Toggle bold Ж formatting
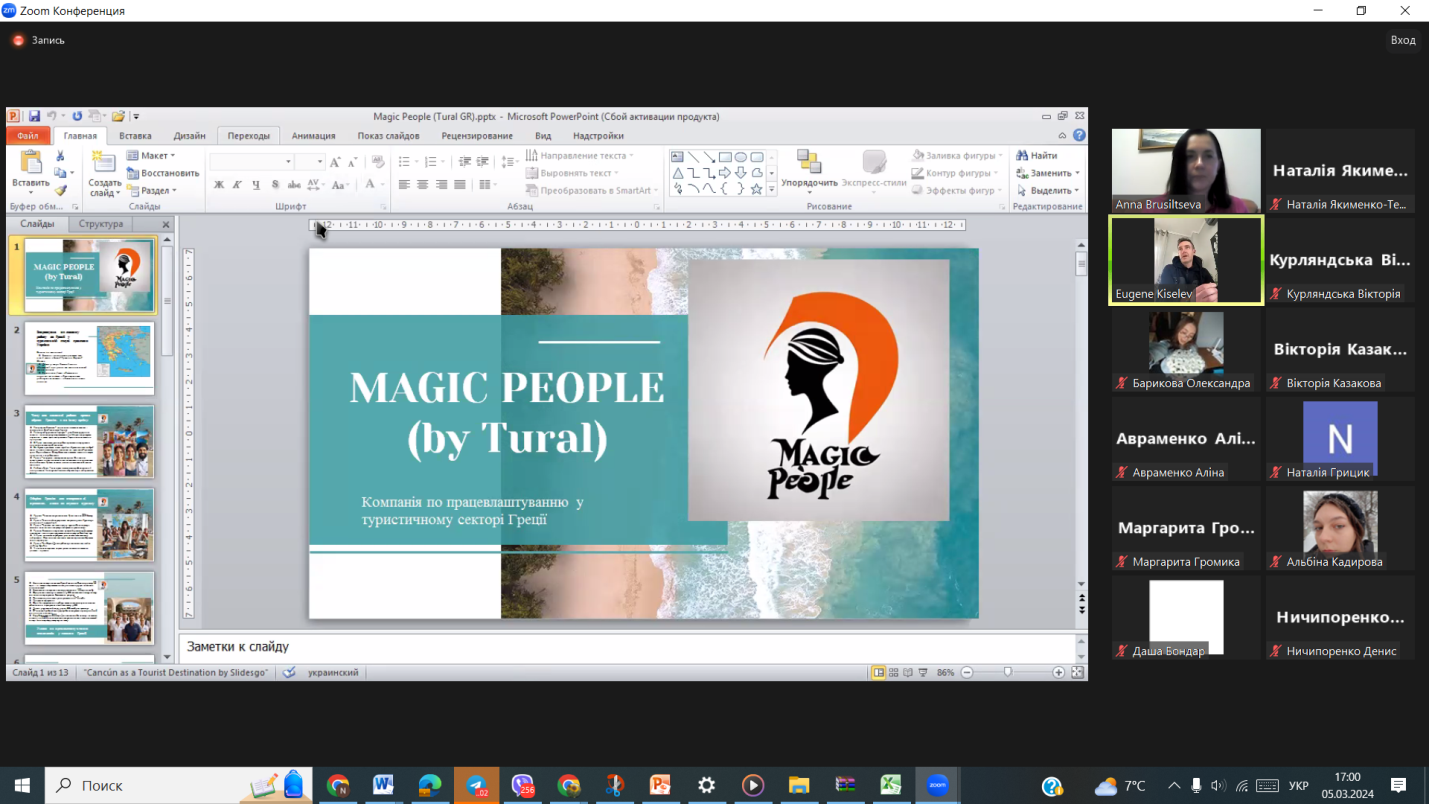The width and height of the screenshot is (1429, 804). coord(219,185)
